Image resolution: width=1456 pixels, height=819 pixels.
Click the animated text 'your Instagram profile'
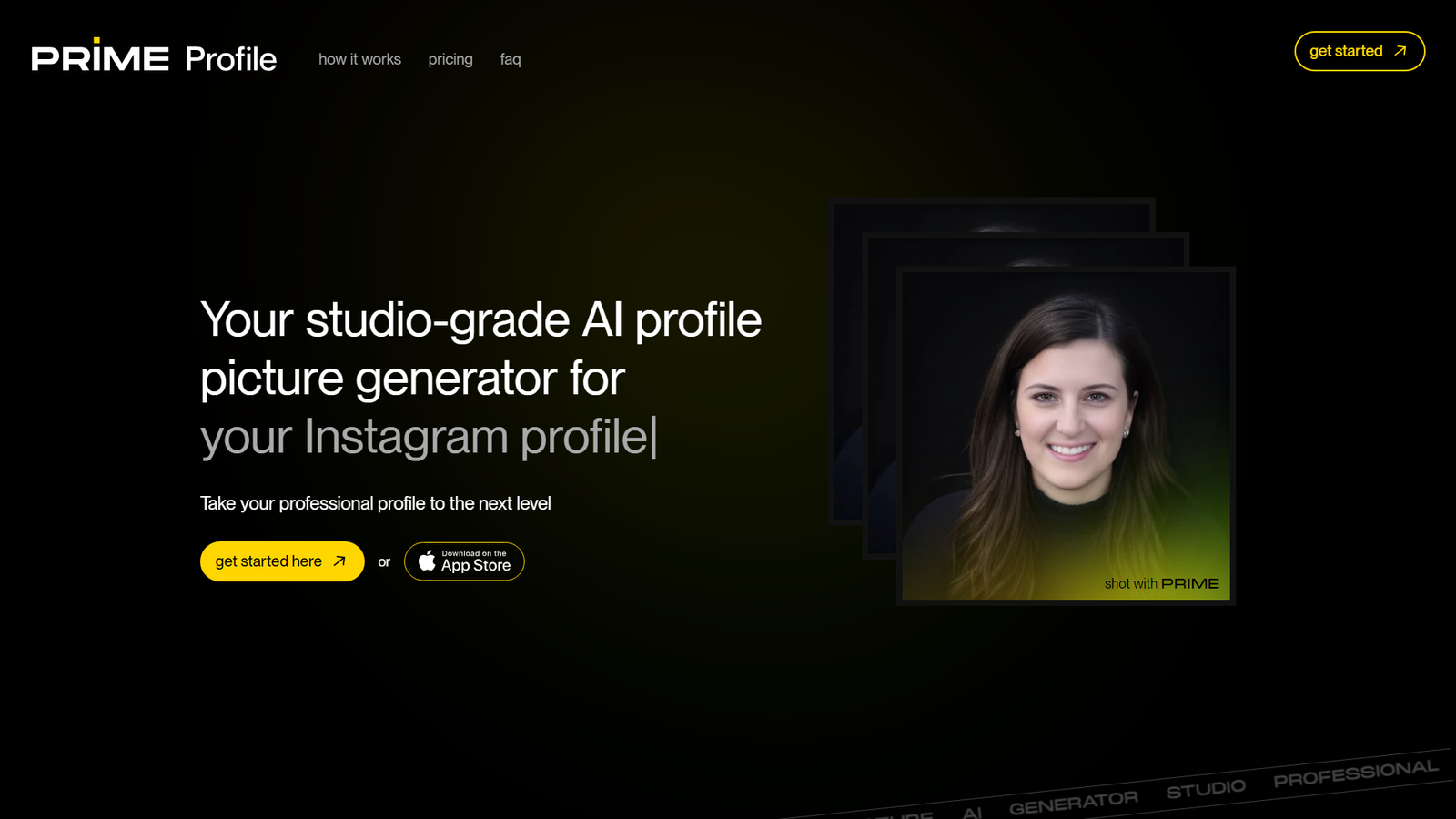coord(424,437)
